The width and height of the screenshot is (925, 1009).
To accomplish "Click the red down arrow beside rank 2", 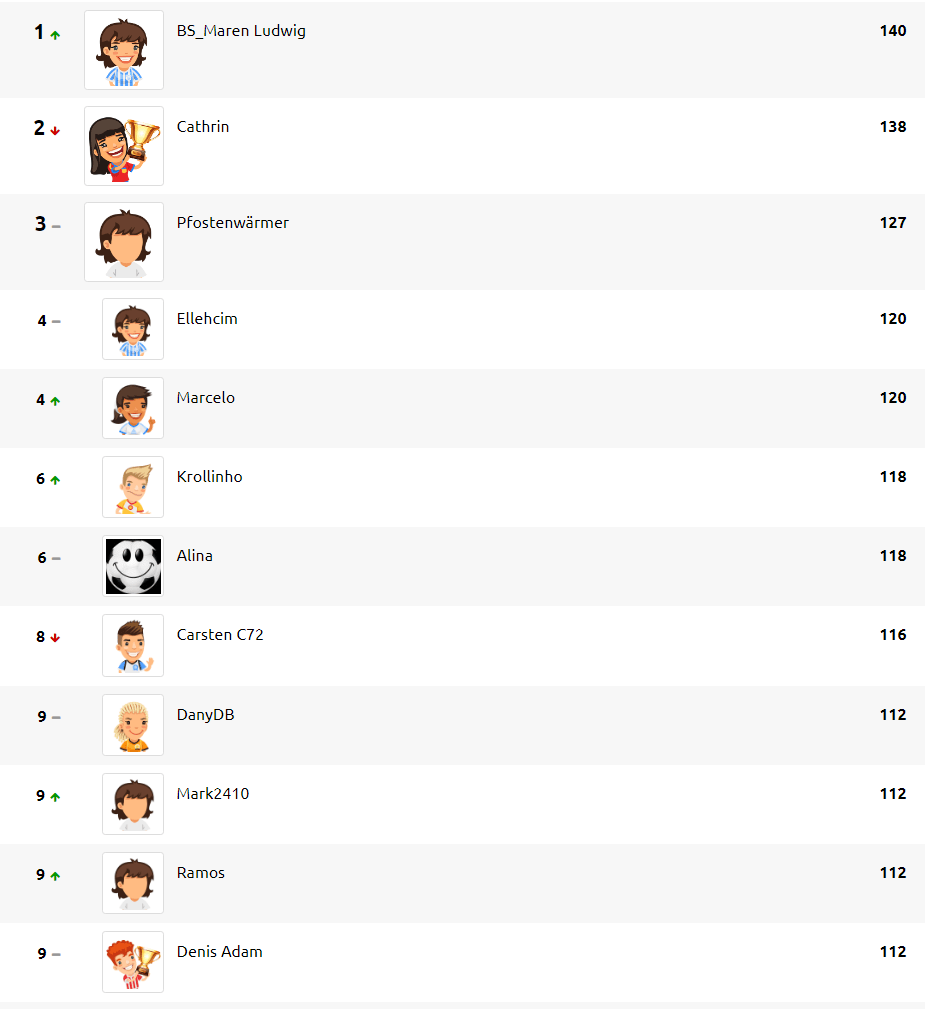I will point(55,131).
